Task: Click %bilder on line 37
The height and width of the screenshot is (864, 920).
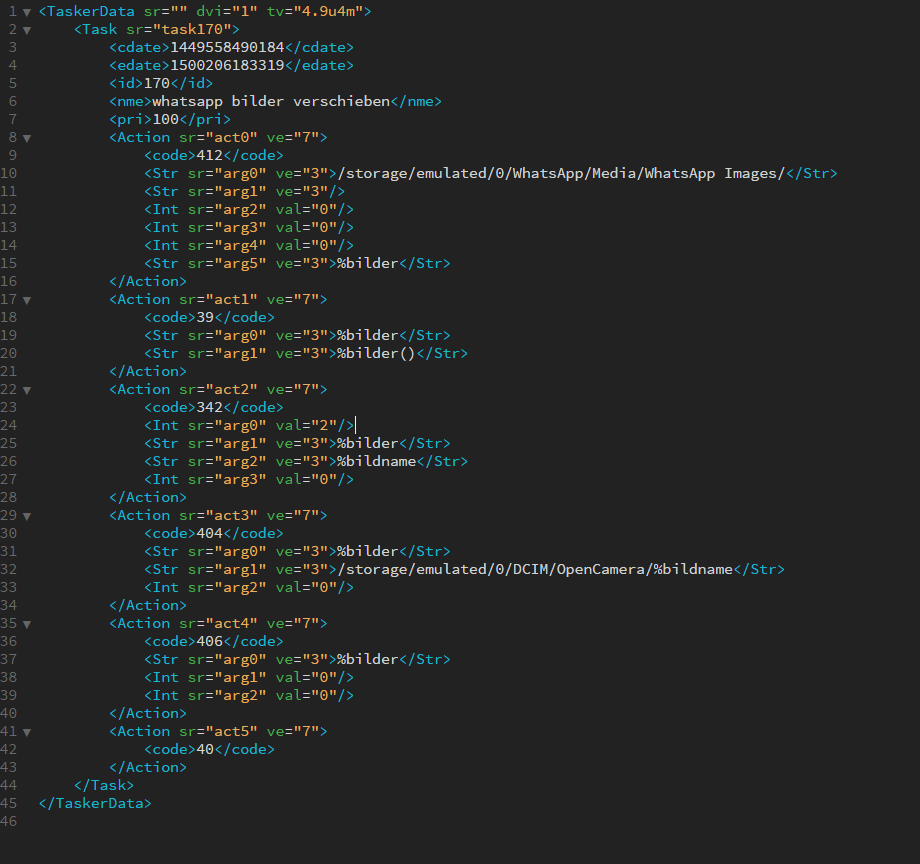Action: click(368, 659)
